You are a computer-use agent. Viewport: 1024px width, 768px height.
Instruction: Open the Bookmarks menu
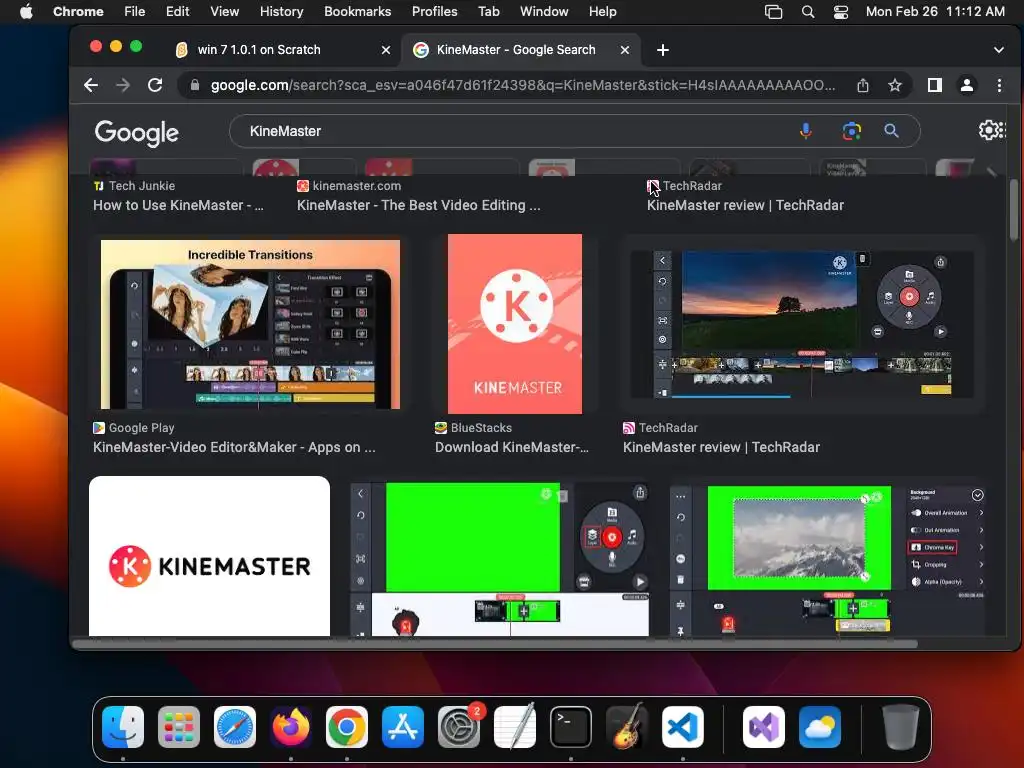[357, 11]
